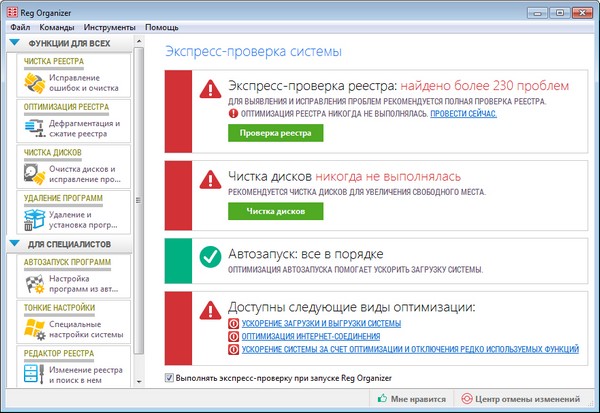Select the Чистка дисков sidebar icon
This screenshot has height=413, width=600.
[31, 175]
